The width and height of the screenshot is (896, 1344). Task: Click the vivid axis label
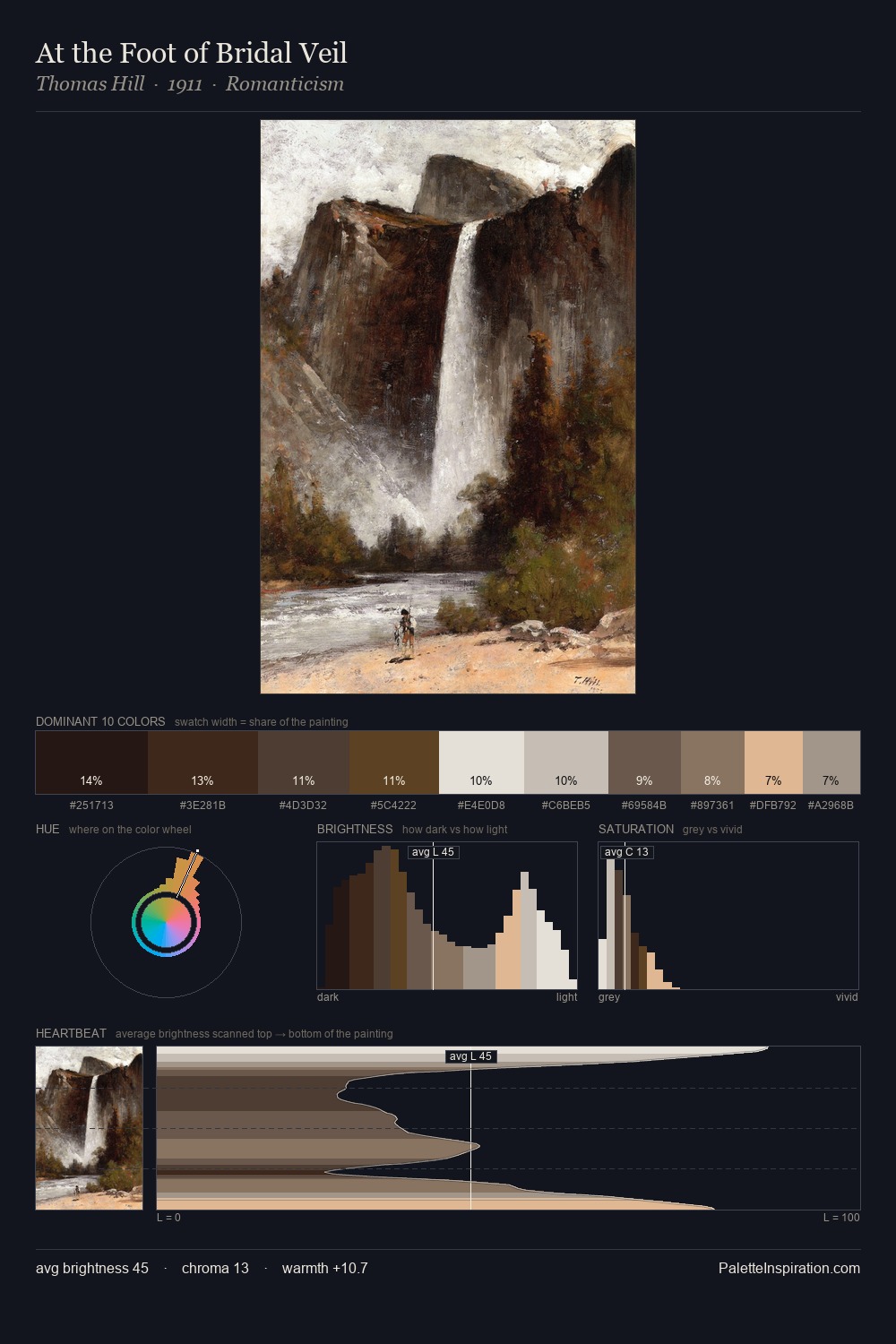click(x=847, y=996)
